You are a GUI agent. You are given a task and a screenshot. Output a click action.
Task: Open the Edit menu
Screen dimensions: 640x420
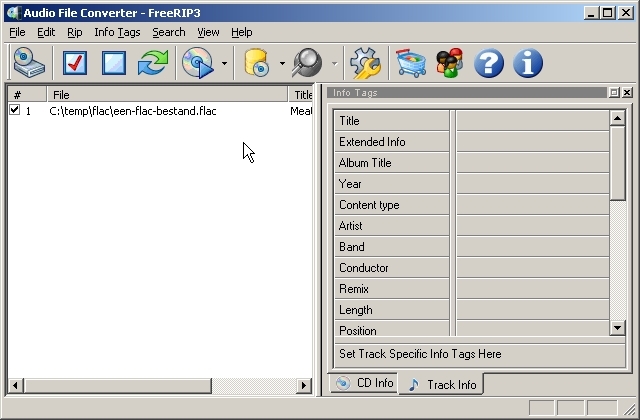click(46, 32)
